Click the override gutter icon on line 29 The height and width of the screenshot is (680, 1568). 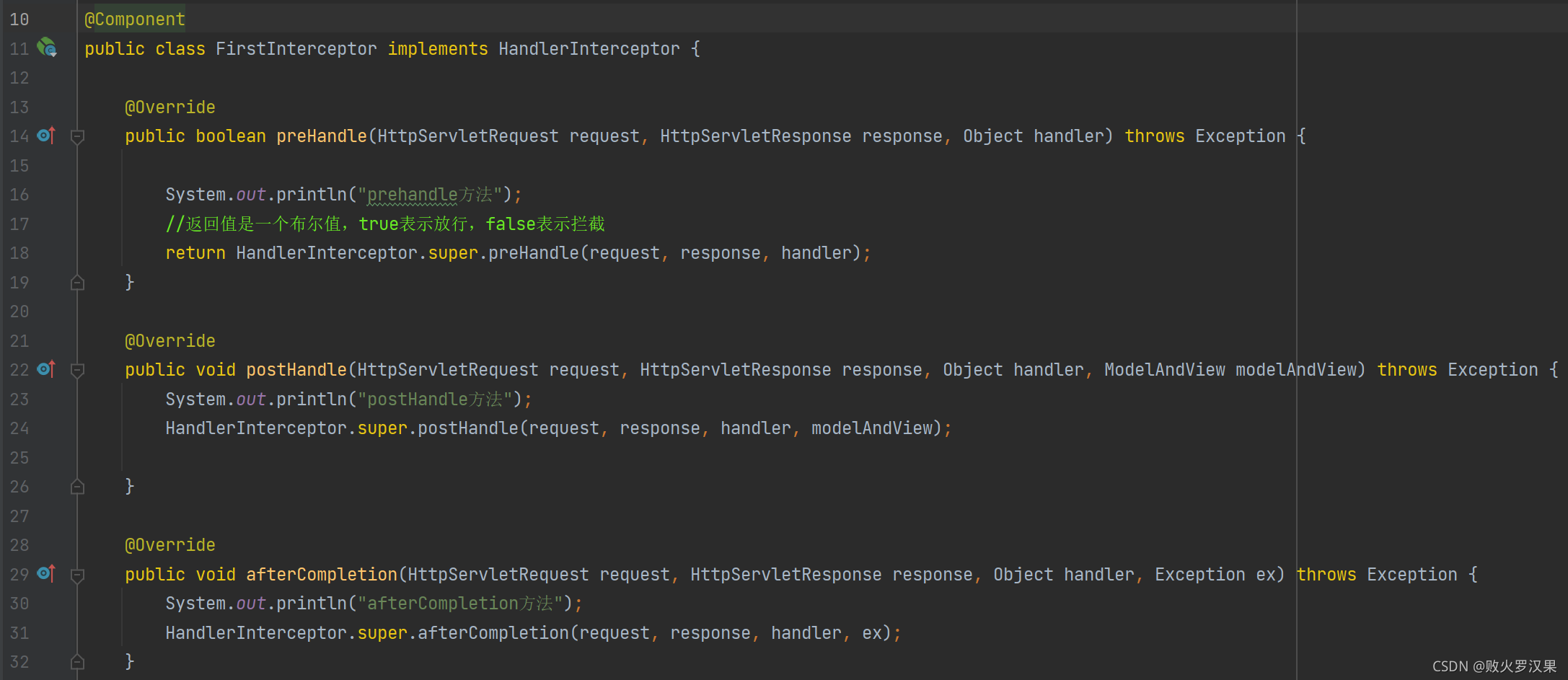pos(46,573)
